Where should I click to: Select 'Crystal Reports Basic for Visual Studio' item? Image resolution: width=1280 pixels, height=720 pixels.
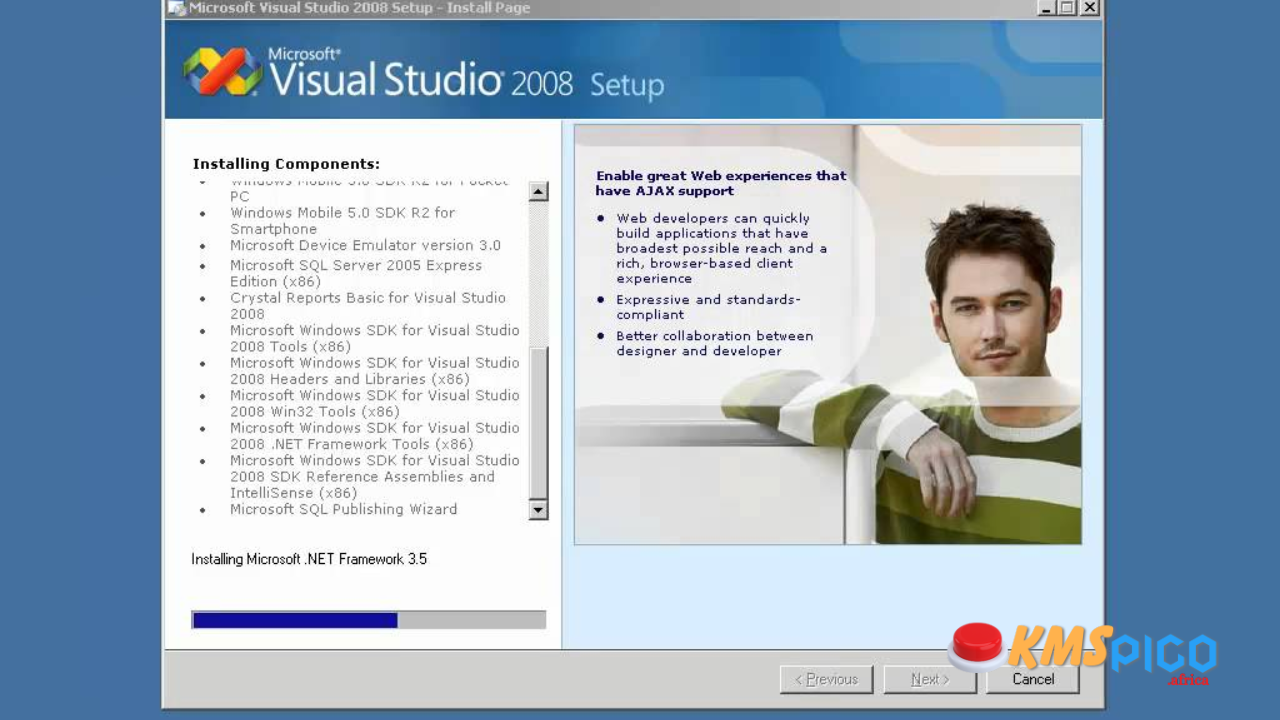pyautogui.click(x=368, y=305)
